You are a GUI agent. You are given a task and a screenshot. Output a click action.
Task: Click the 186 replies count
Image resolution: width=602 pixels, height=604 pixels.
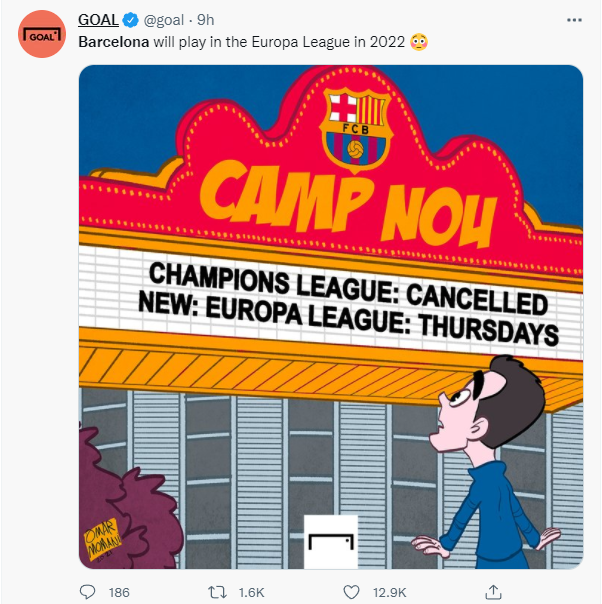pyautogui.click(x=119, y=592)
